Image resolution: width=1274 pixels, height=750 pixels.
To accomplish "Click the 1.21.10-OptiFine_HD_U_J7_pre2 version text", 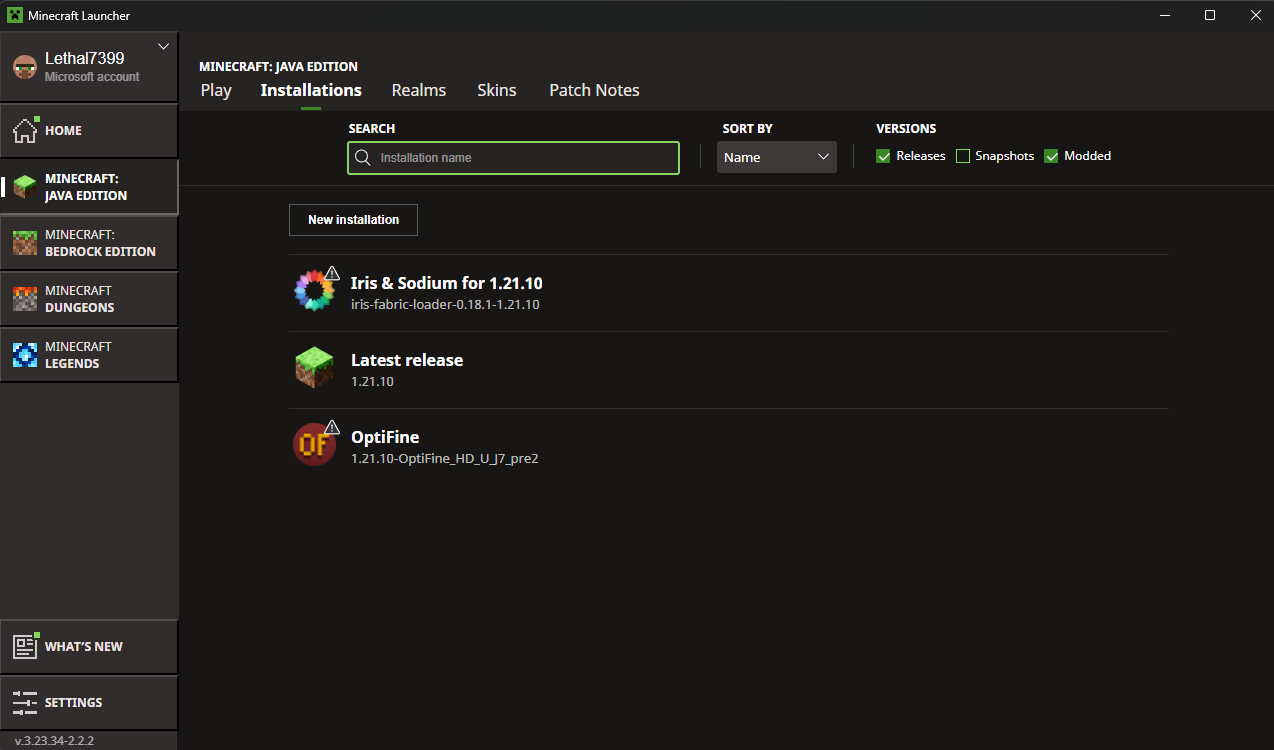I will (x=445, y=458).
